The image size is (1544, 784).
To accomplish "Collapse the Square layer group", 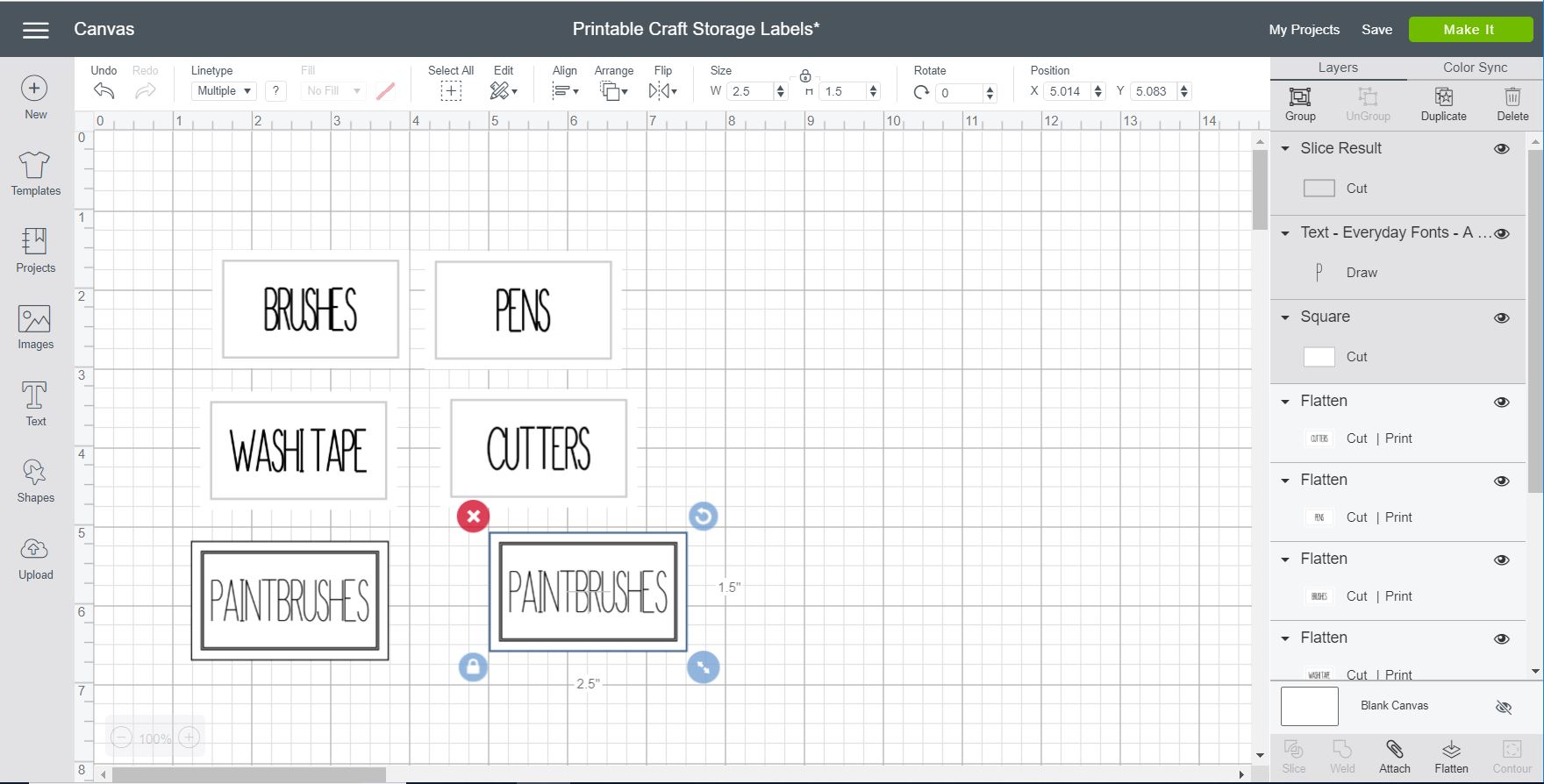I will [1285, 317].
